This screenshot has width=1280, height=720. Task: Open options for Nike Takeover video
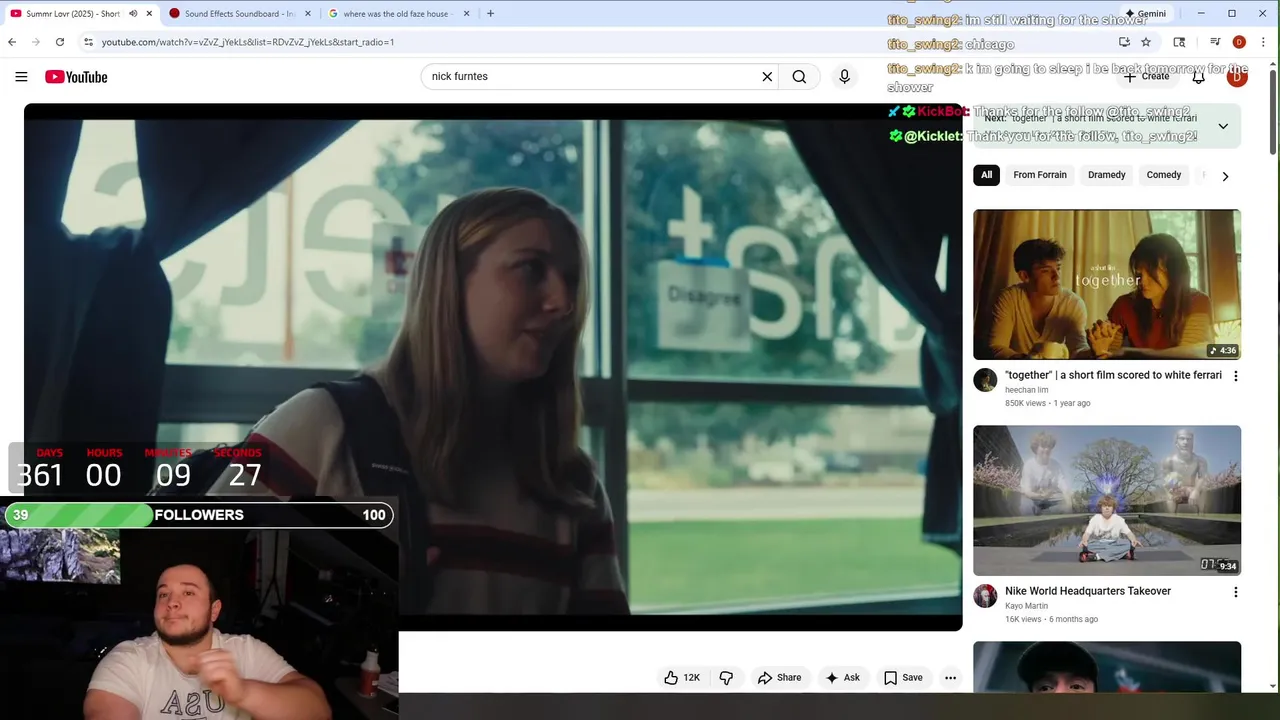[x=1235, y=592]
